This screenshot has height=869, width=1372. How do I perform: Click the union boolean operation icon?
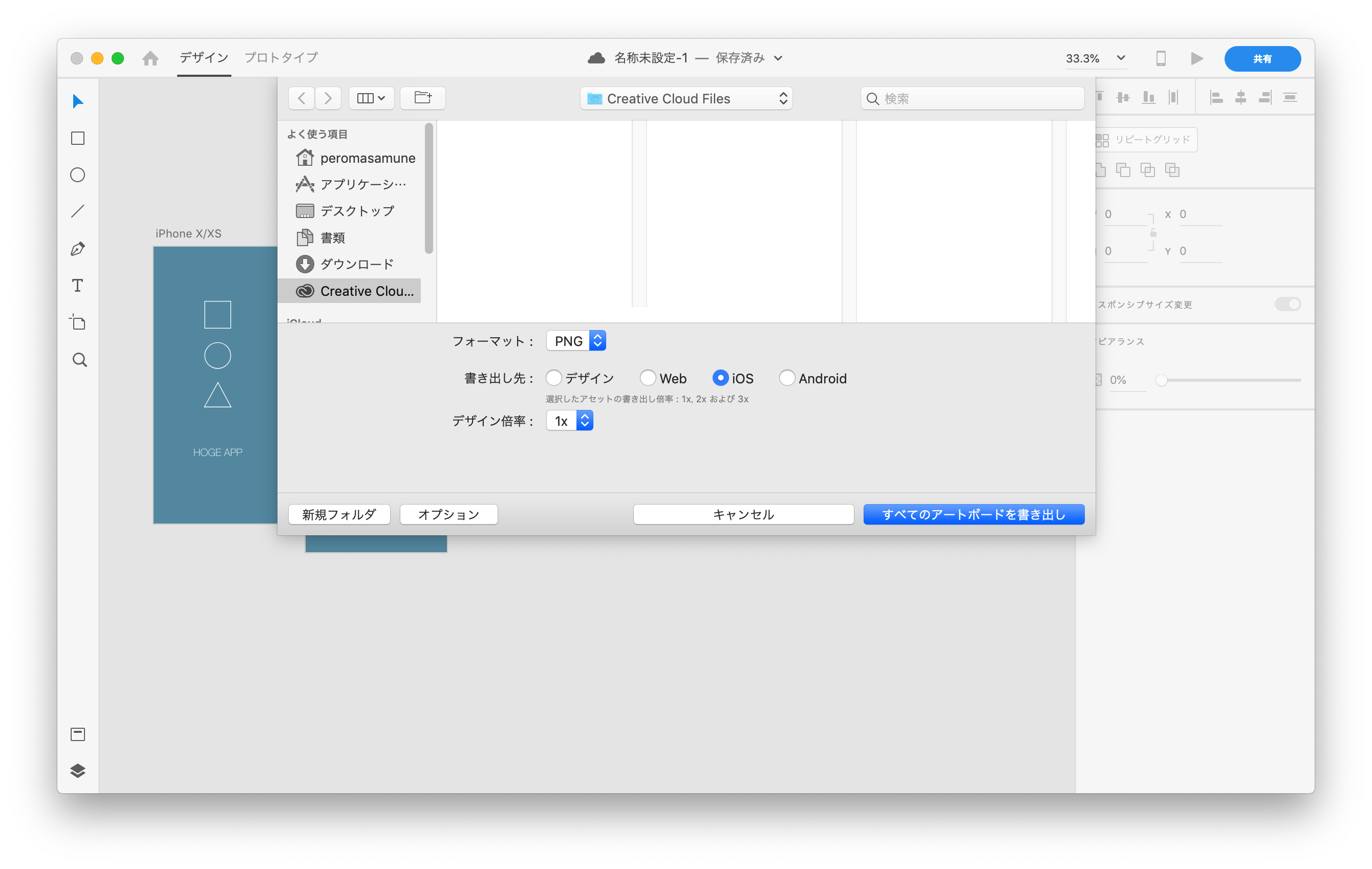(x=1100, y=170)
